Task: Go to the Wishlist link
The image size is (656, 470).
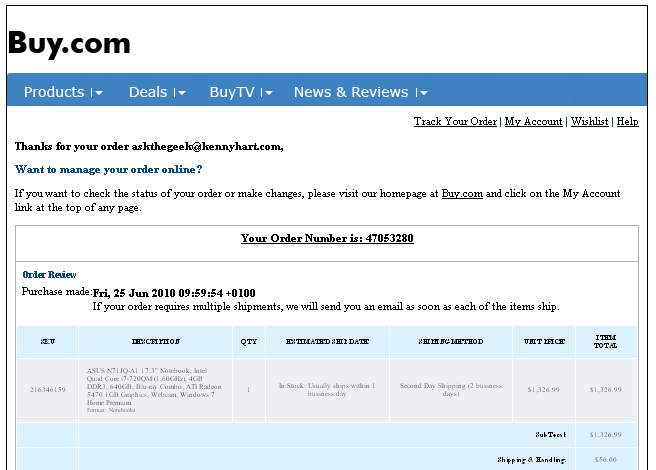Action: 589,121
